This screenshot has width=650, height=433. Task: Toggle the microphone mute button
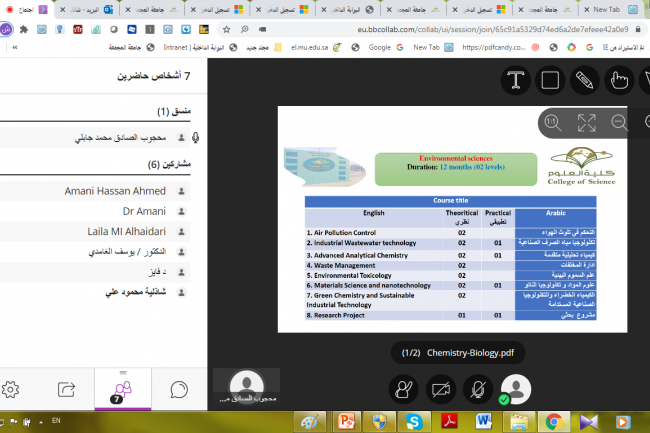[478, 389]
